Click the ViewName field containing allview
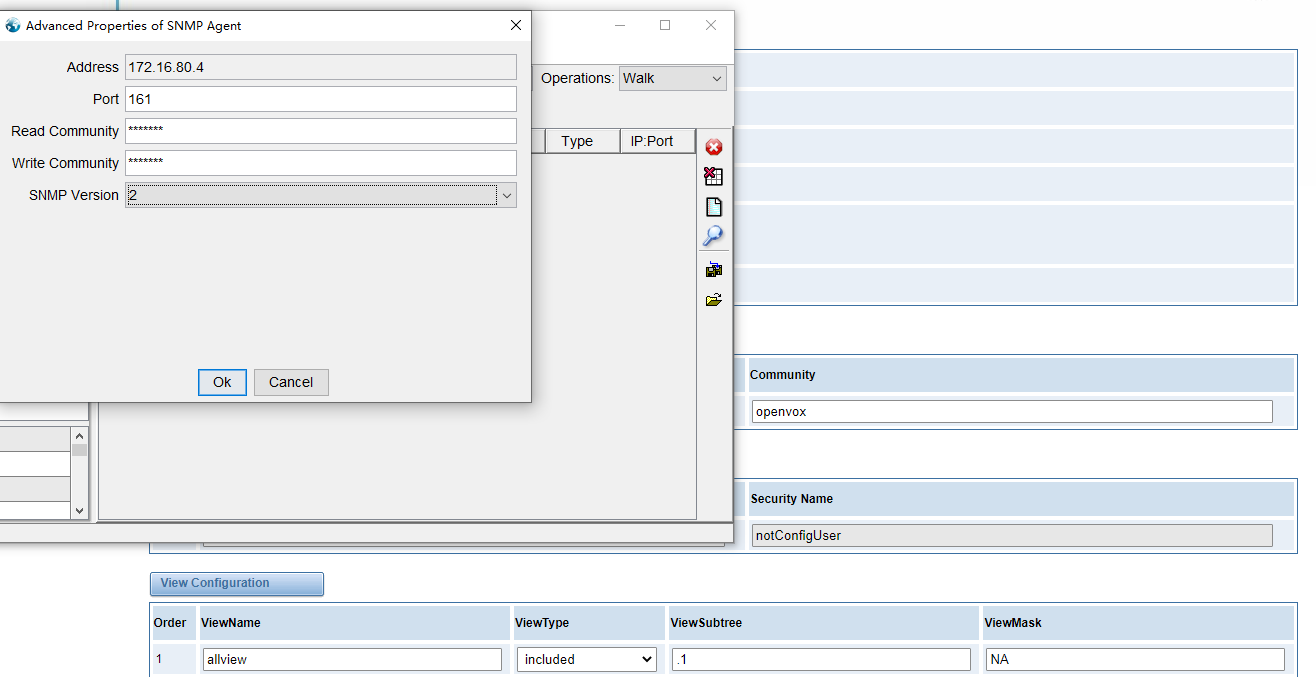Viewport: 1316px width, 677px height. [352, 659]
